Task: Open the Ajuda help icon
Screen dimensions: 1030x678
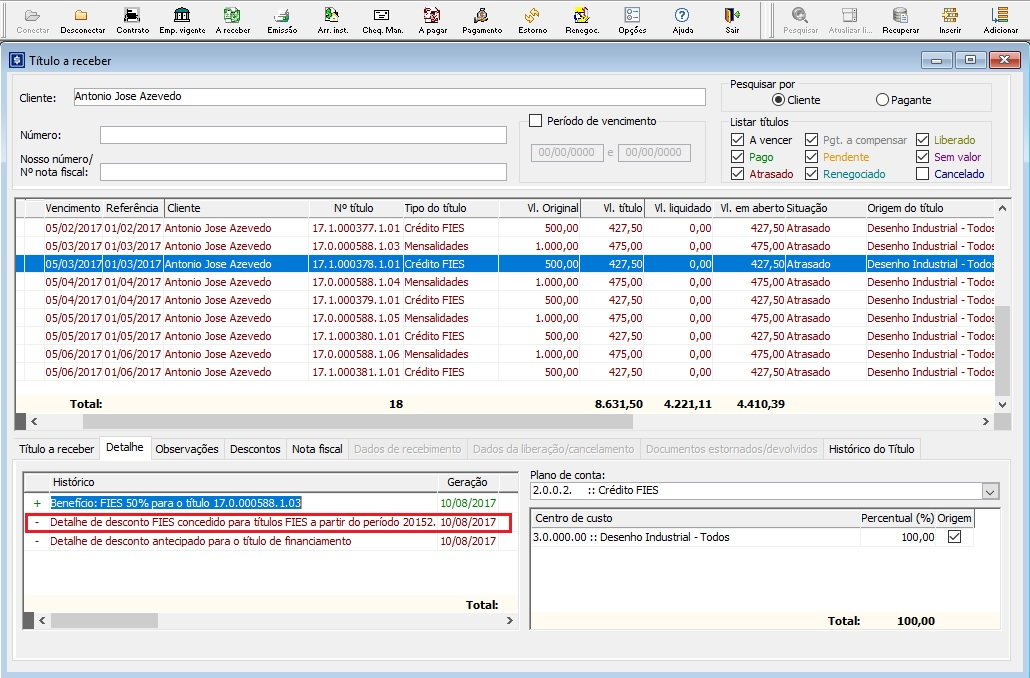Action: [682, 17]
